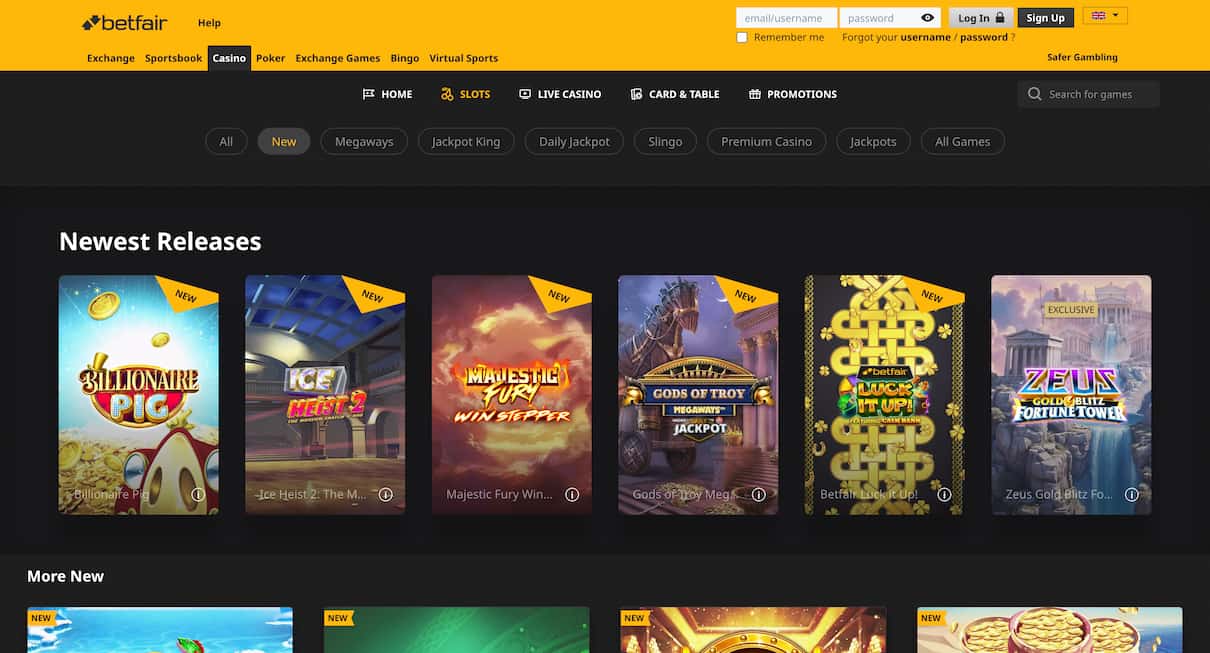Screen dimensions: 1210x653
Task: Click forgot username link
Action: 926,37
